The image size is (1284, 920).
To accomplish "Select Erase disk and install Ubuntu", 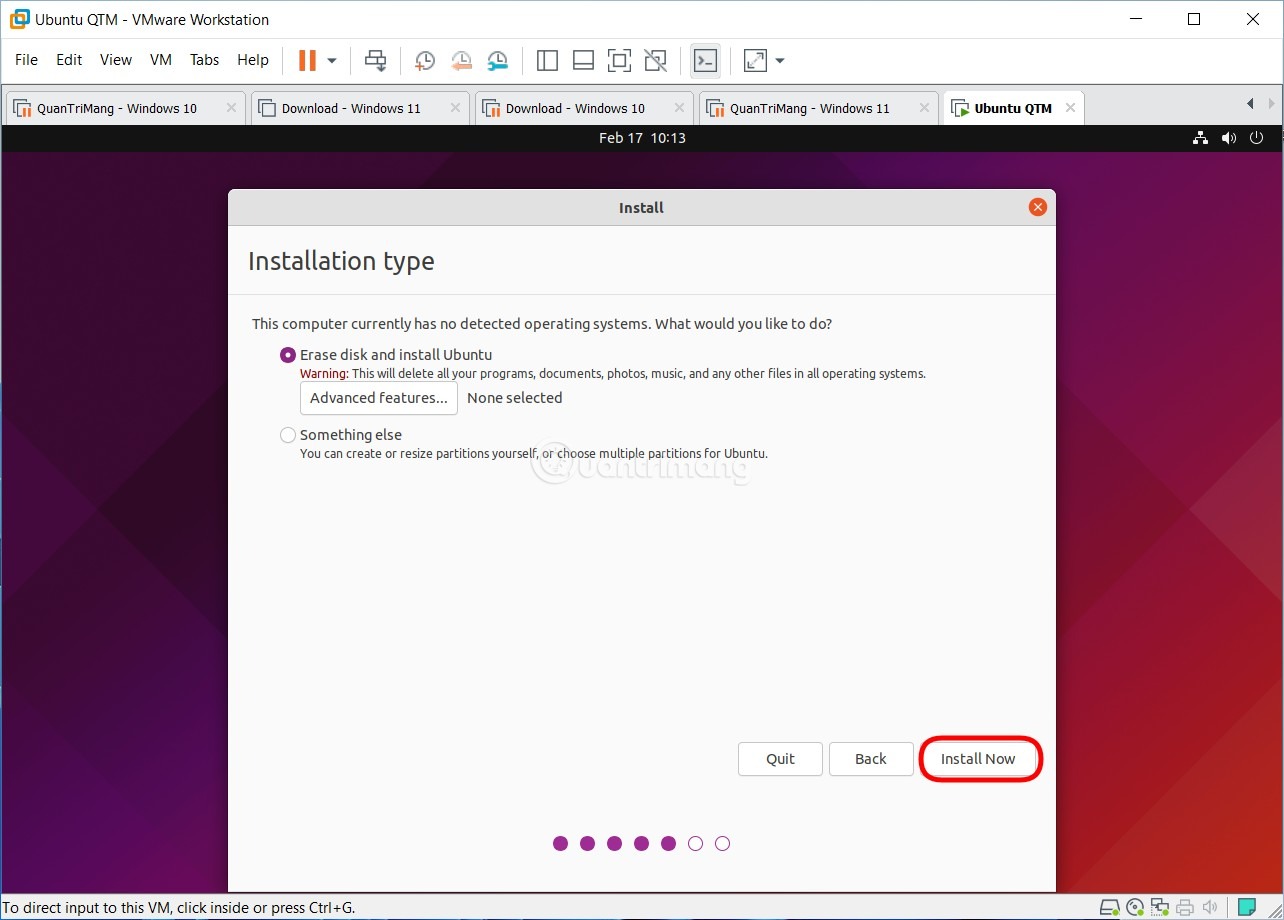I will pos(288,355).
